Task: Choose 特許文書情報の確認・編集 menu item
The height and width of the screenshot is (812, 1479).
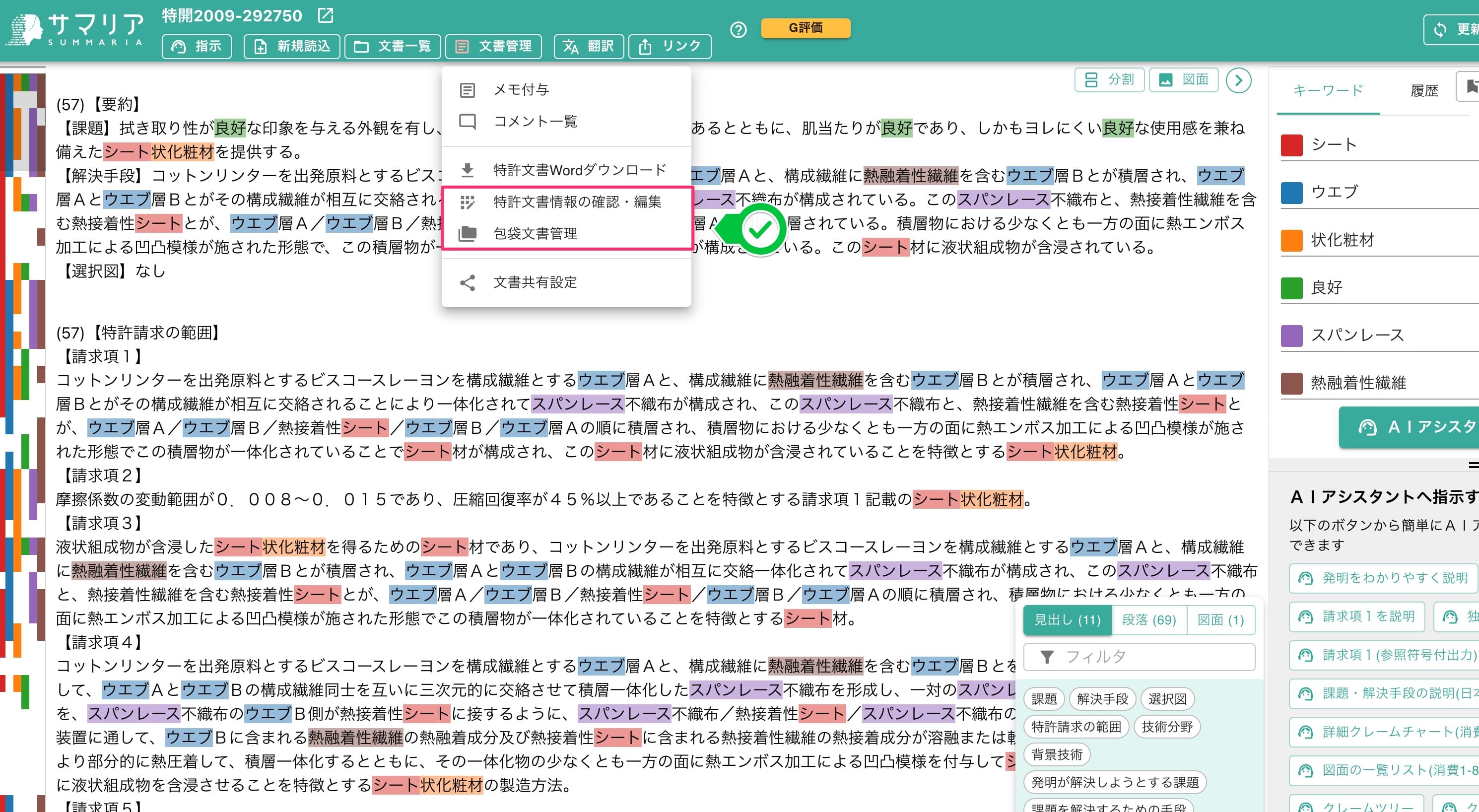Action: [566, 202]
